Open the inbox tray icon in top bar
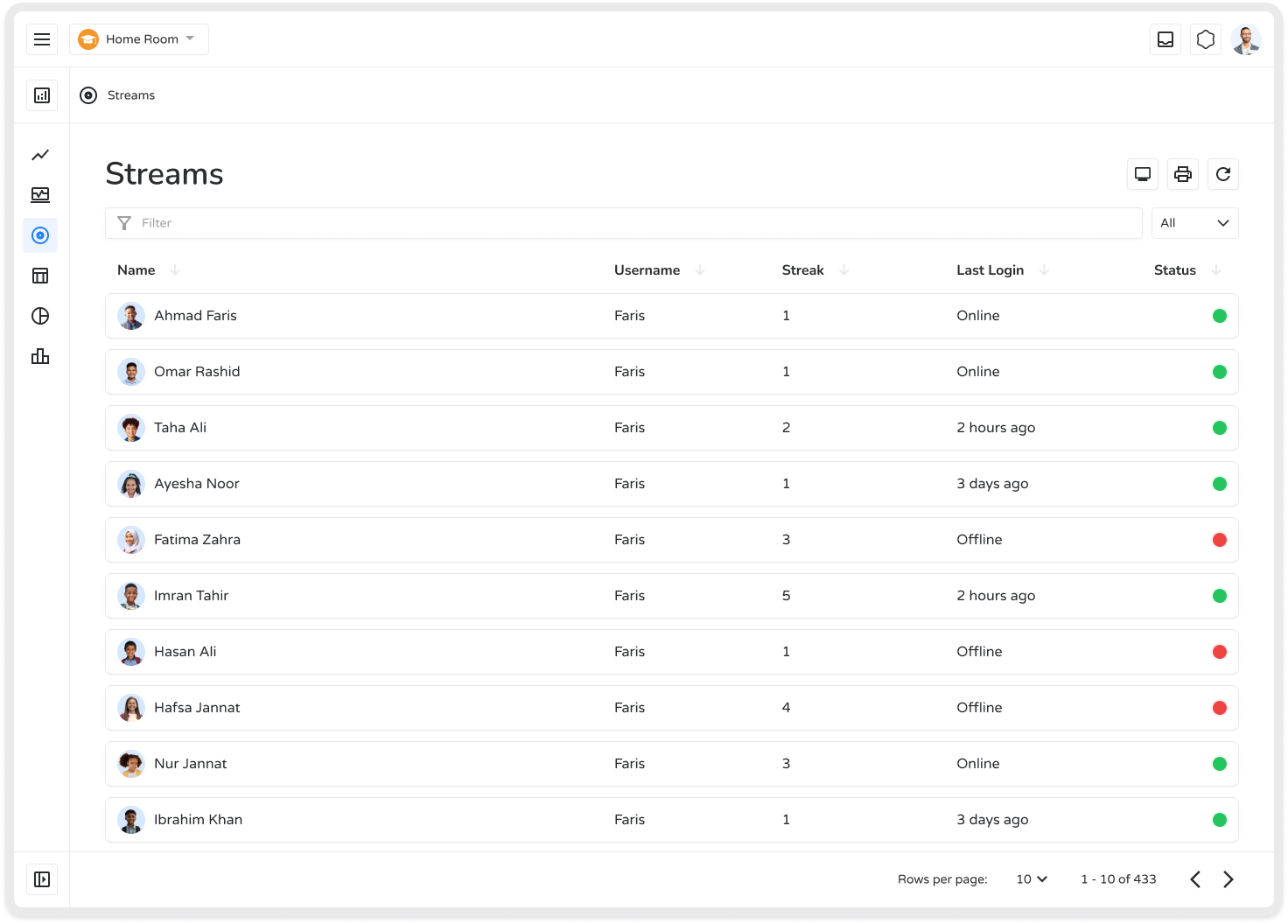This screenshot has width=1288, height=924. tap(1165, 38)
